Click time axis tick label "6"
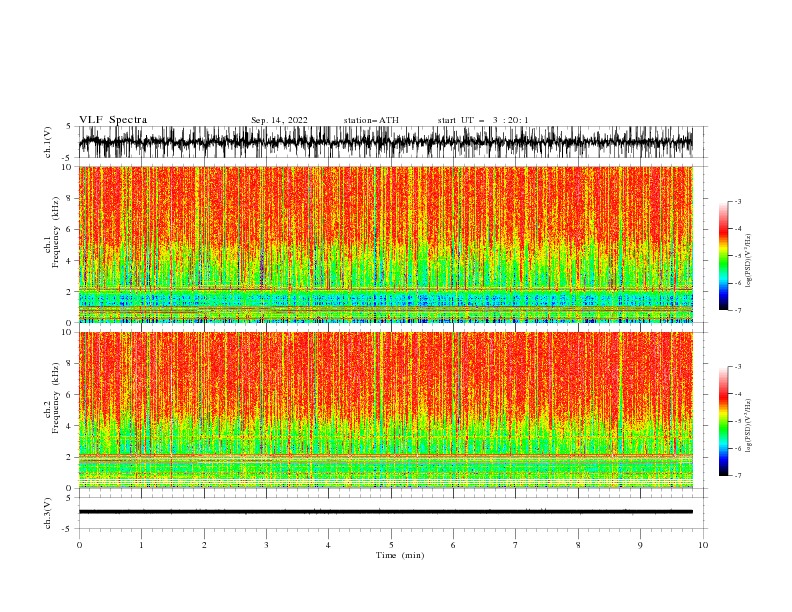792x612 pixels. pyautogui.click(x=453, y=545)
